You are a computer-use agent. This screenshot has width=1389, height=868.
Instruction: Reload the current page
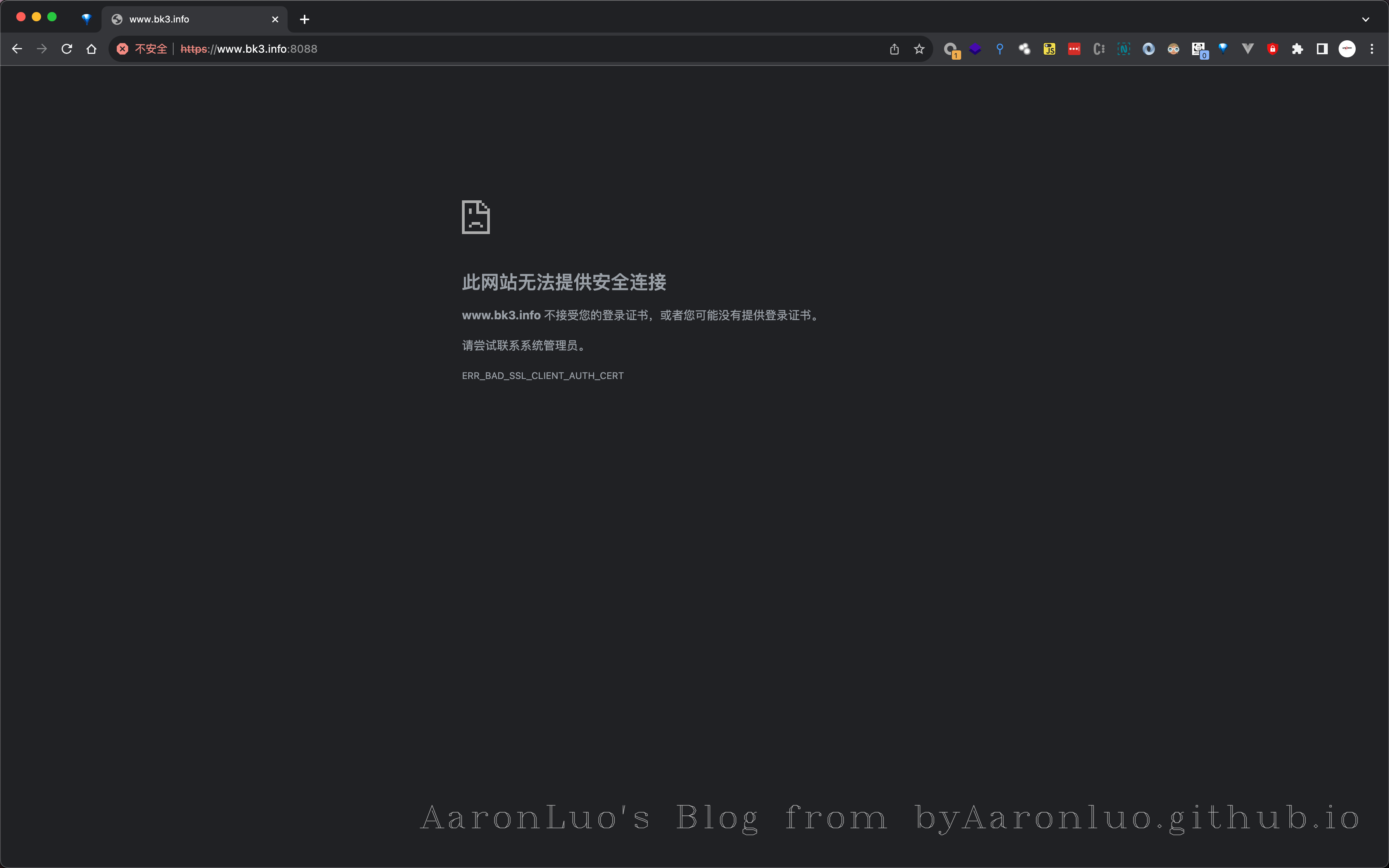click(67, 49)
